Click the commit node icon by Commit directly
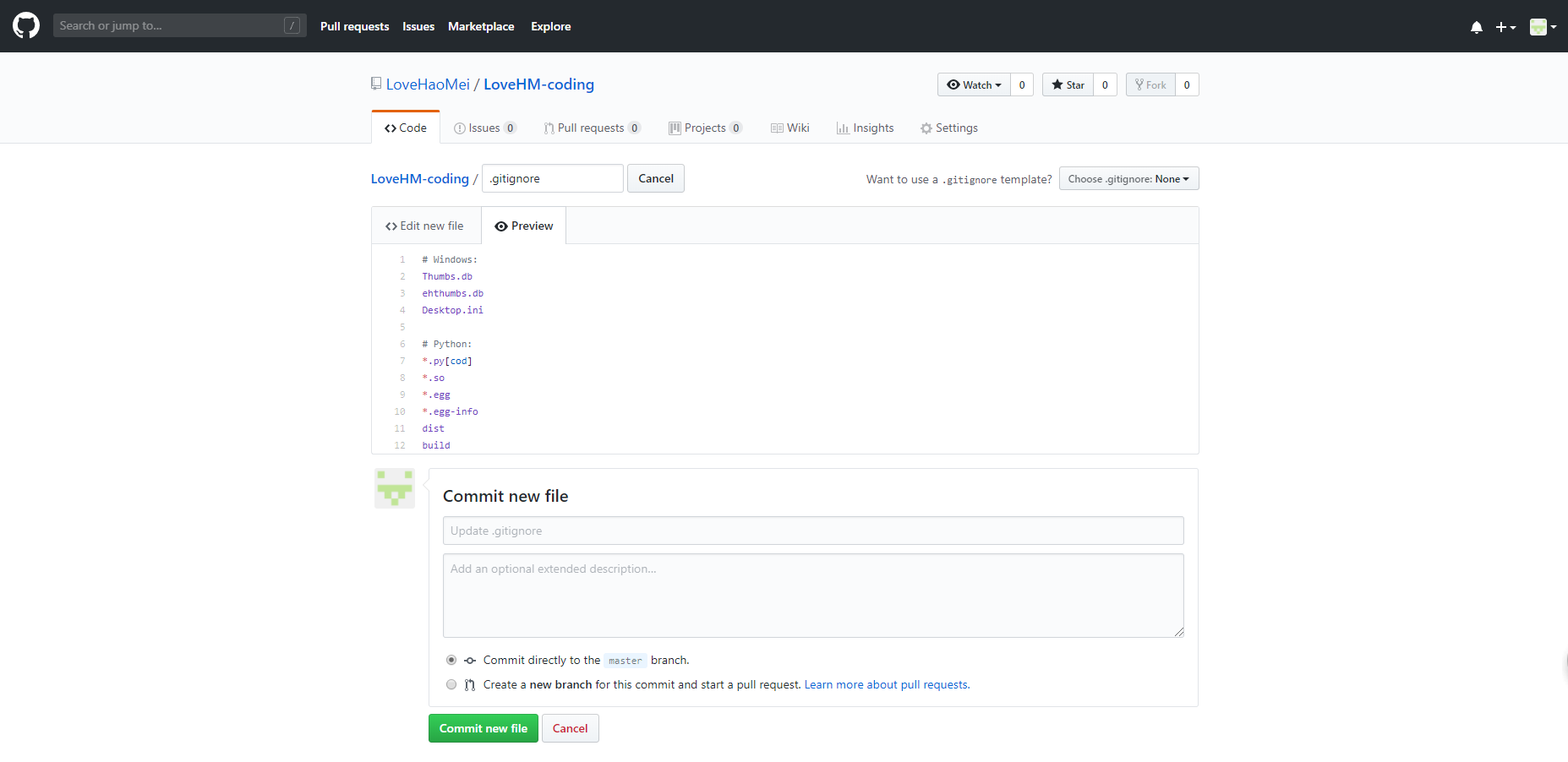Image resolution: width=1568 pixels, height=762 pixels. (x=470, y=661)
